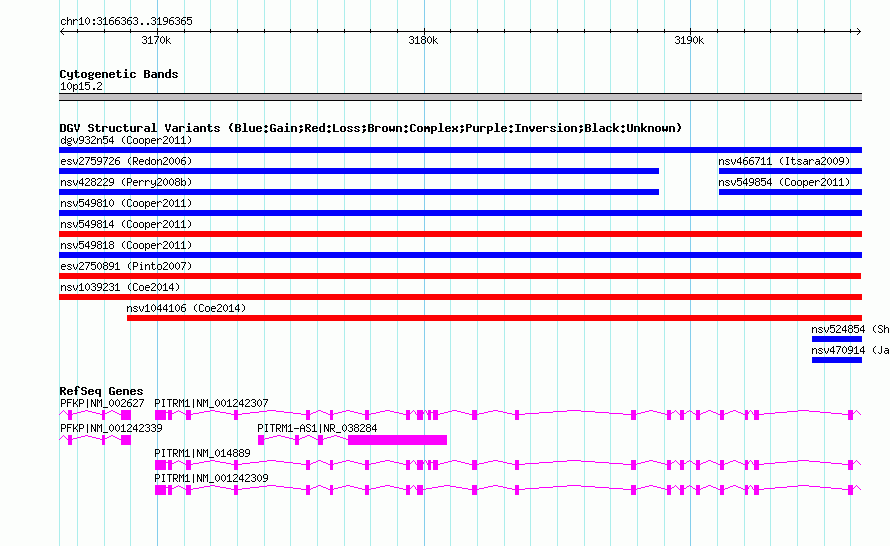
Task: Click nsv466711 (Itsara2009) variant label
Action: (784, 161)
